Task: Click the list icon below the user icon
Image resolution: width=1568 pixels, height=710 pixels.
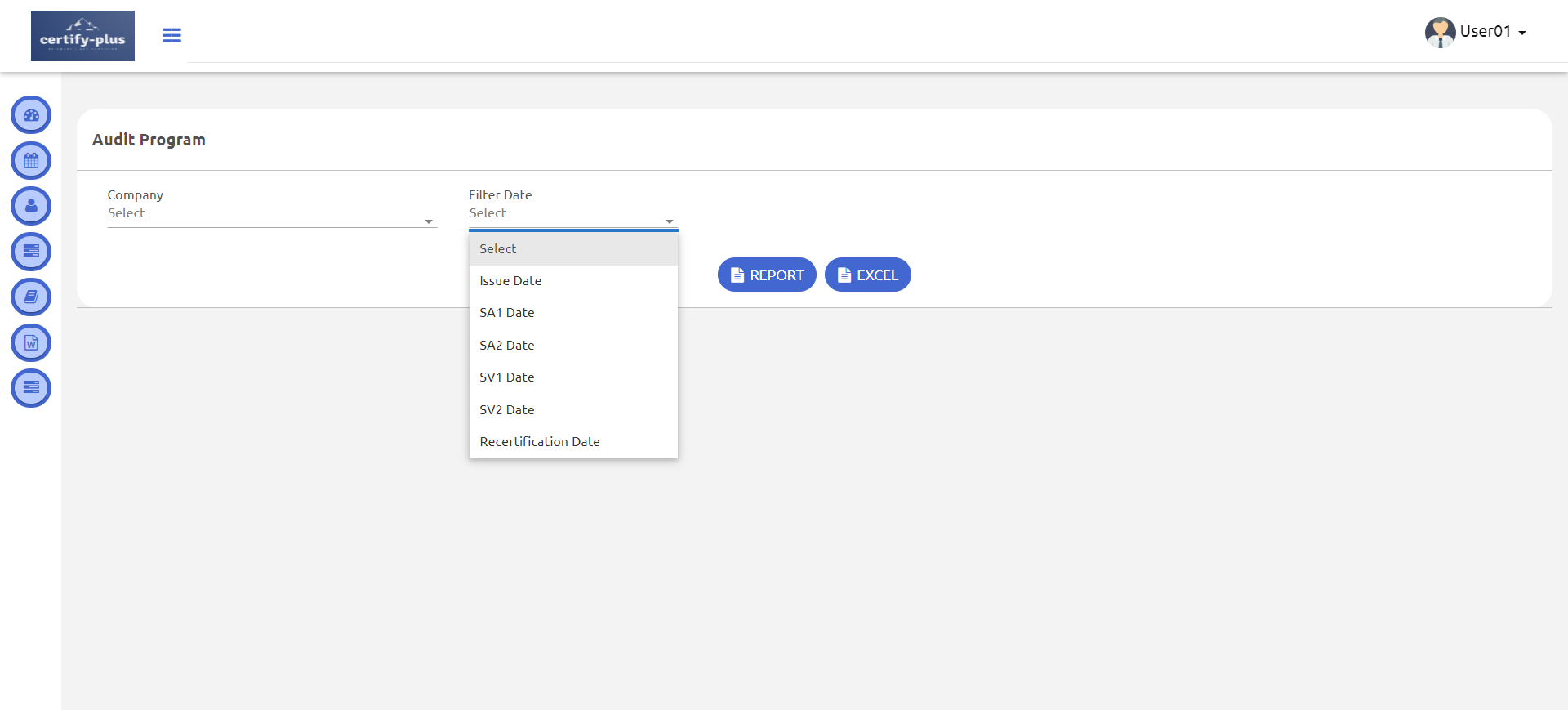Action: [x=31, y=252]
